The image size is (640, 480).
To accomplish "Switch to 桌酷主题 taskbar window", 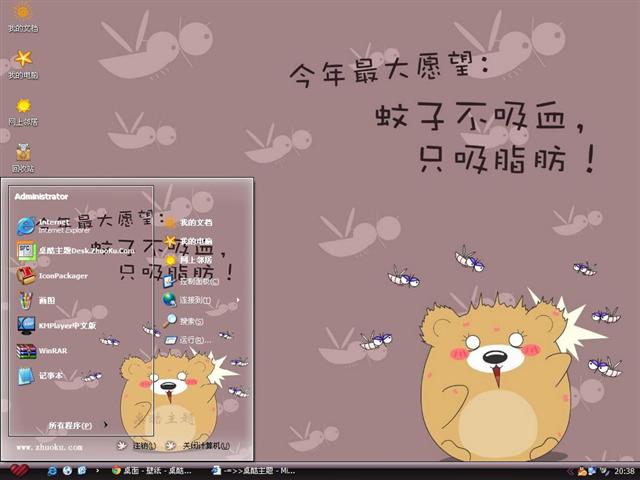I will [253, 471].
